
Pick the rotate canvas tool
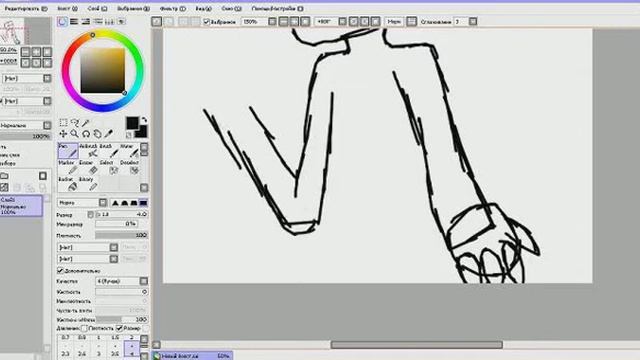86,133
